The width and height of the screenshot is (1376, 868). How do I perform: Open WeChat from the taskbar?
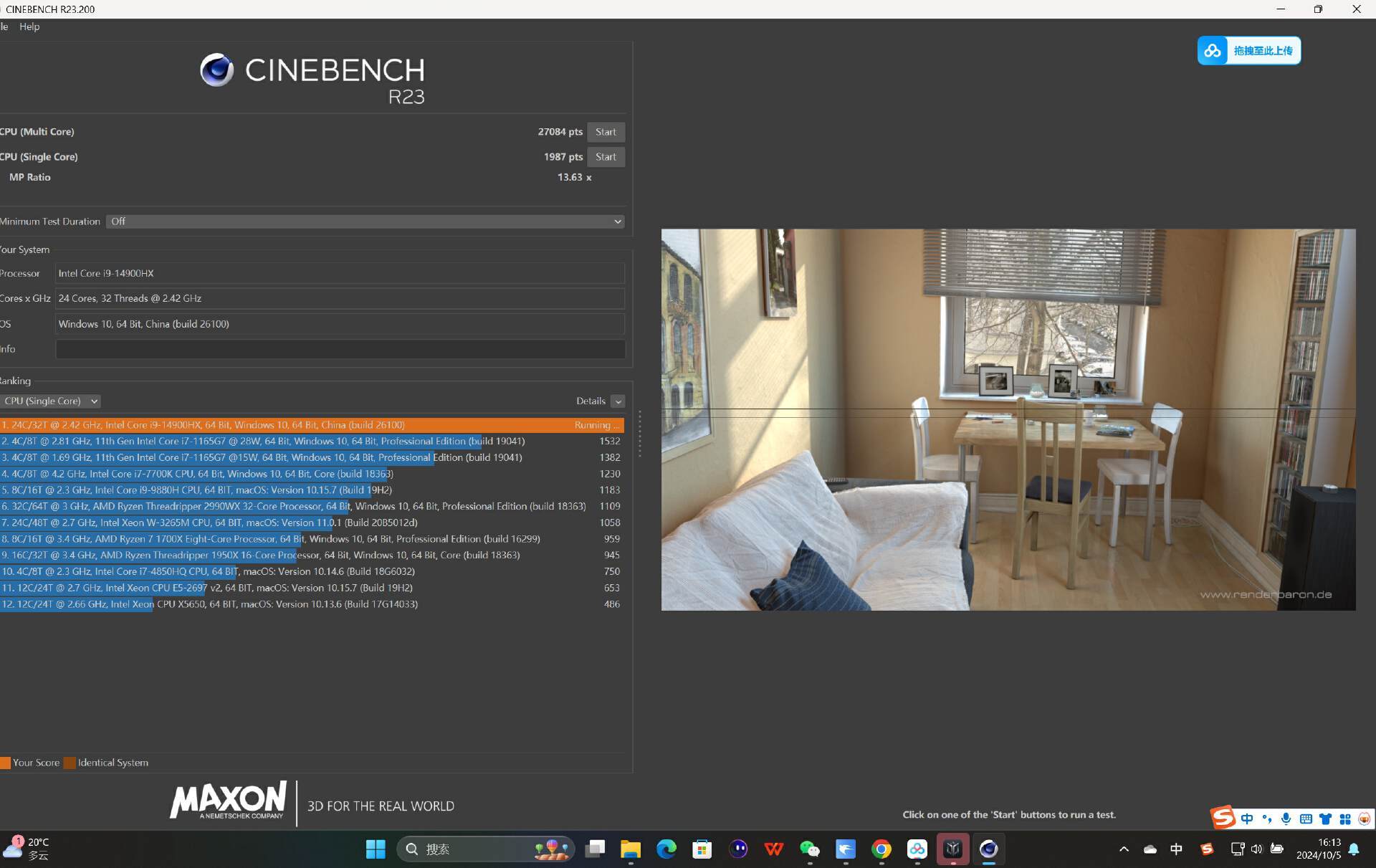(810, 849)
